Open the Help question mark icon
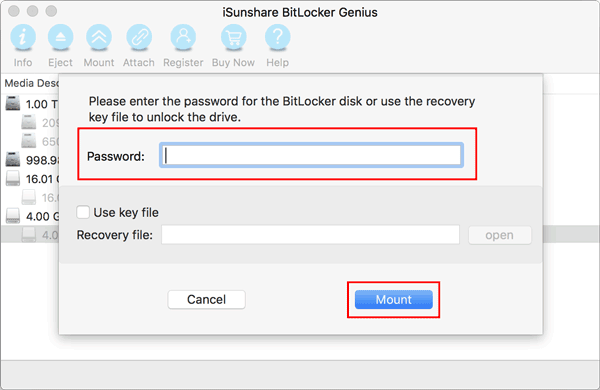600x390 pixels. [x=277, y=37]
